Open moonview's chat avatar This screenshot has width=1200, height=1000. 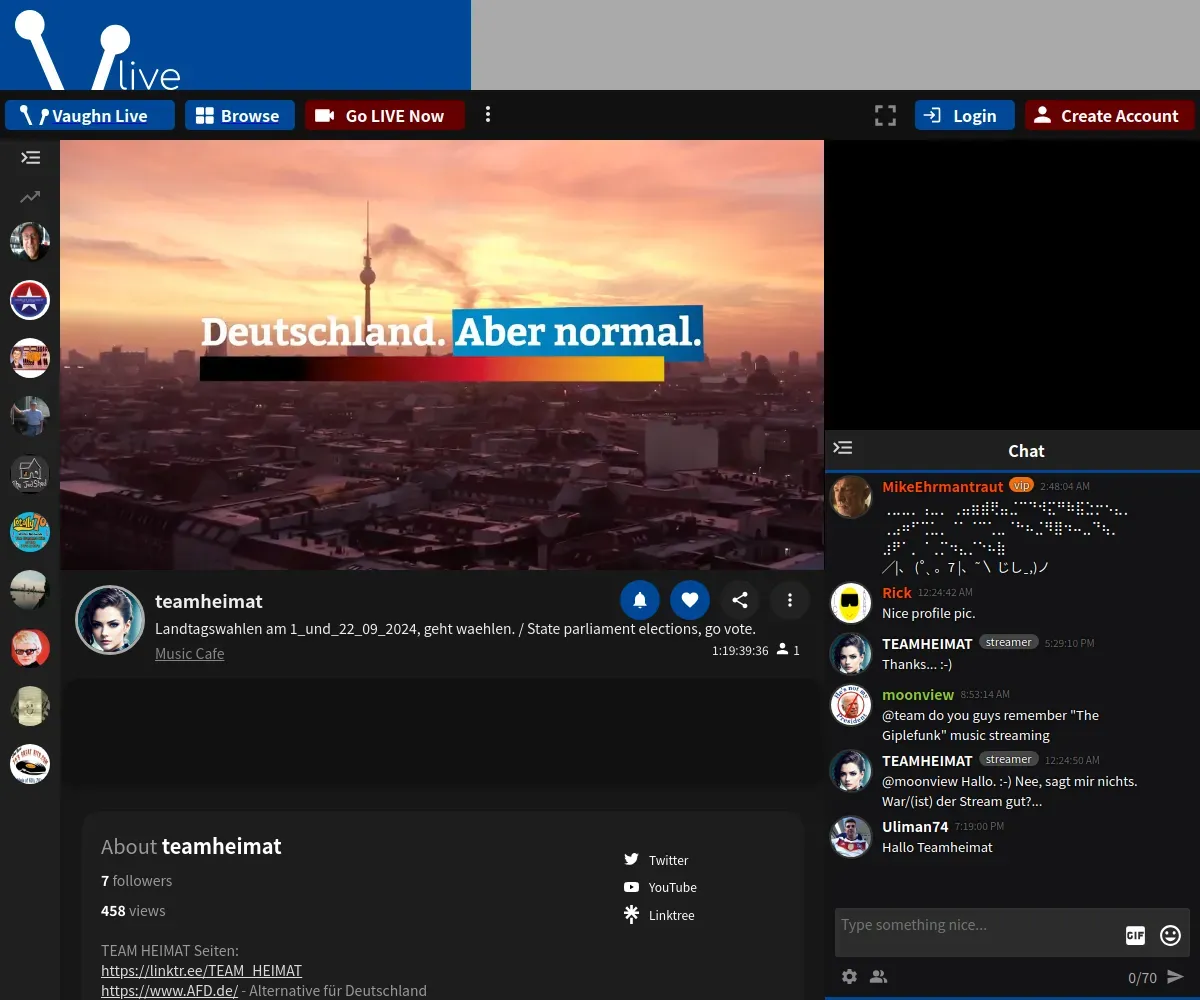point(851,705)
